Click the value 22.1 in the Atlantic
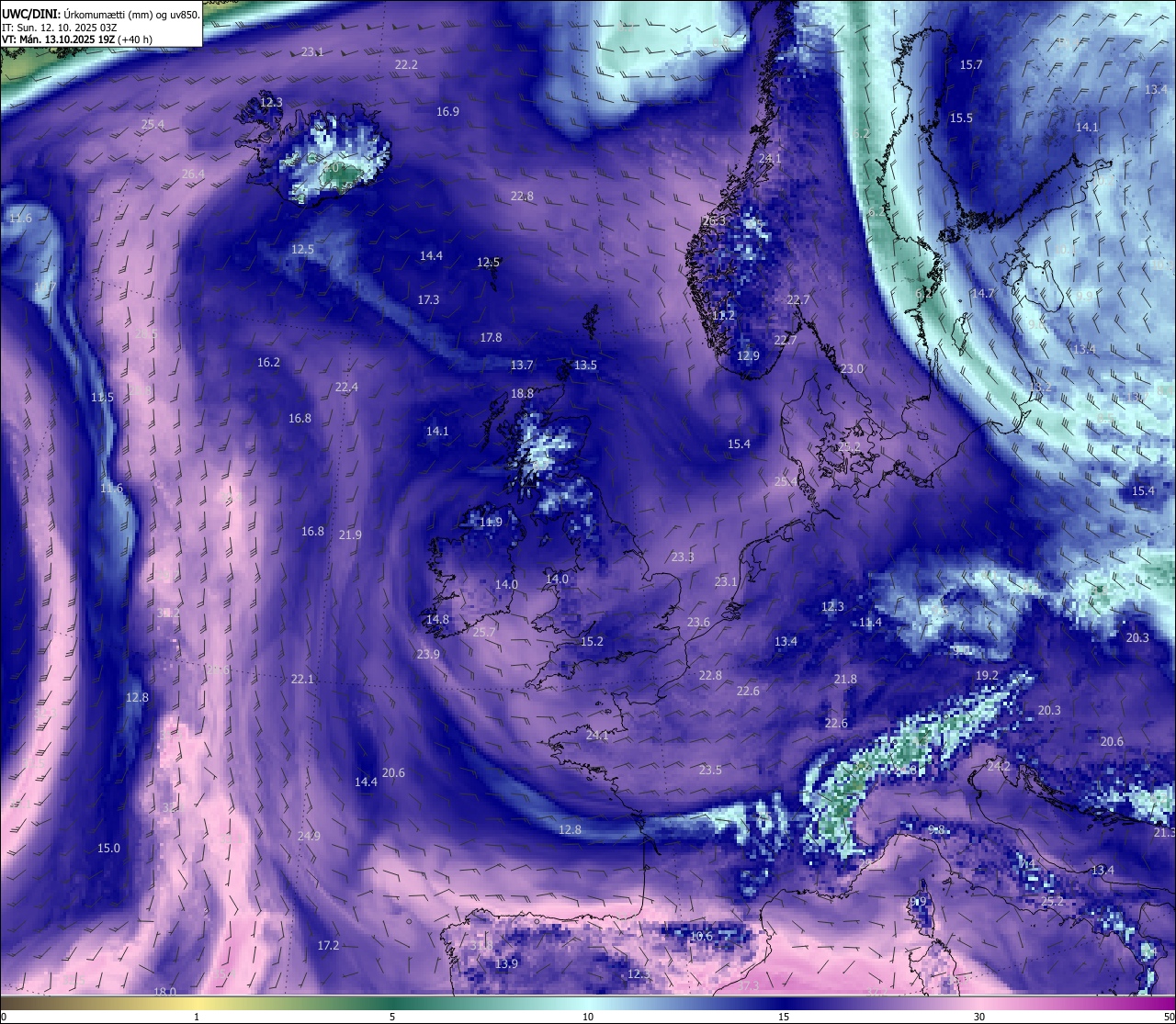 tap(302, 679)
